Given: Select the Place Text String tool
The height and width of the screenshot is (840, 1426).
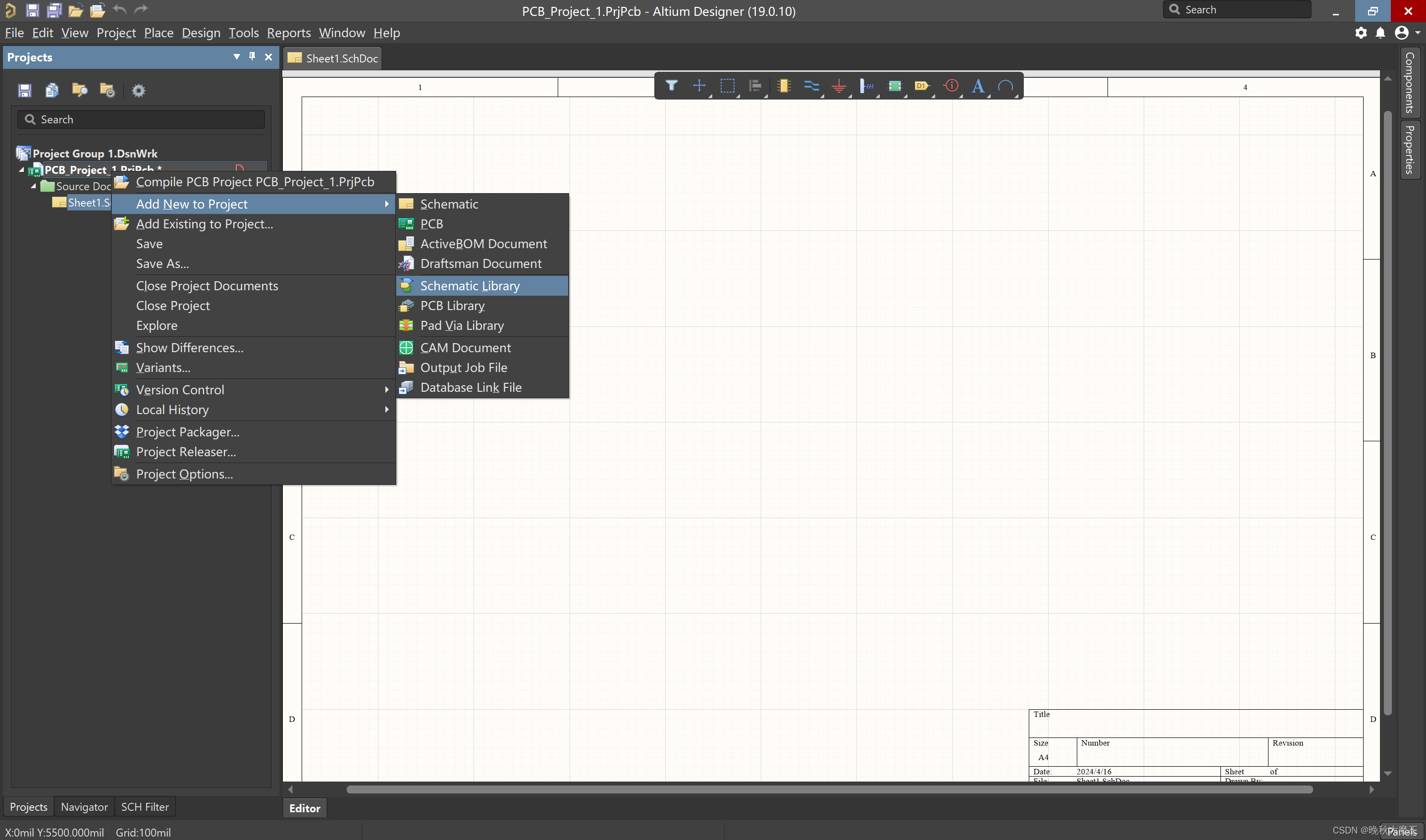Looking at the screenshot, I should point(978,86).
